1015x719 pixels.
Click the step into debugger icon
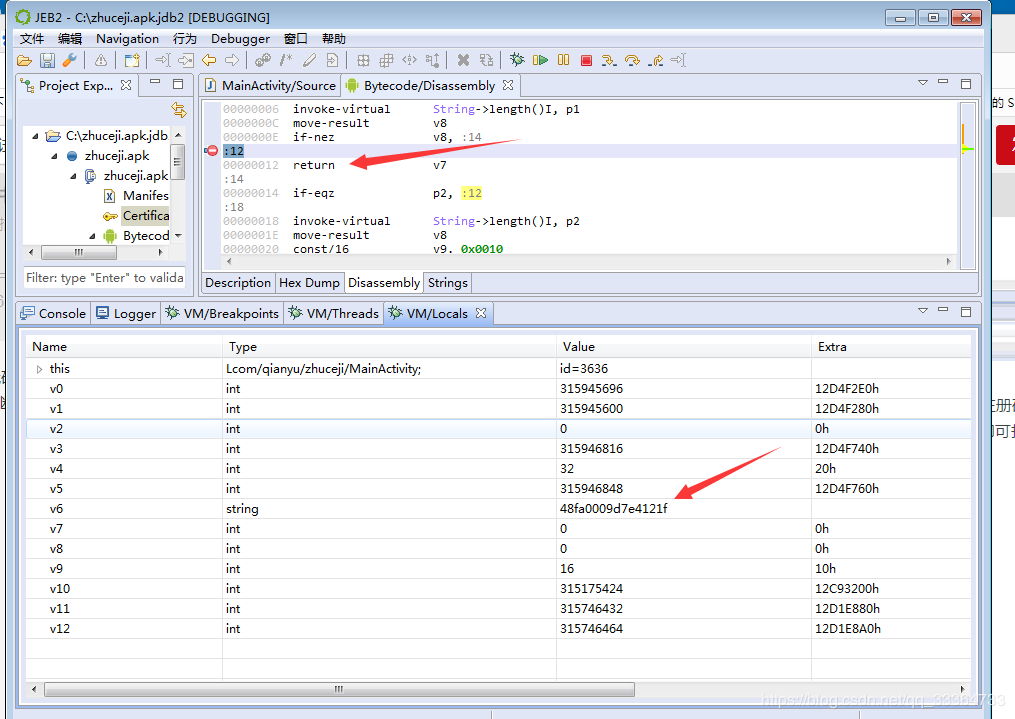point(608,61)
